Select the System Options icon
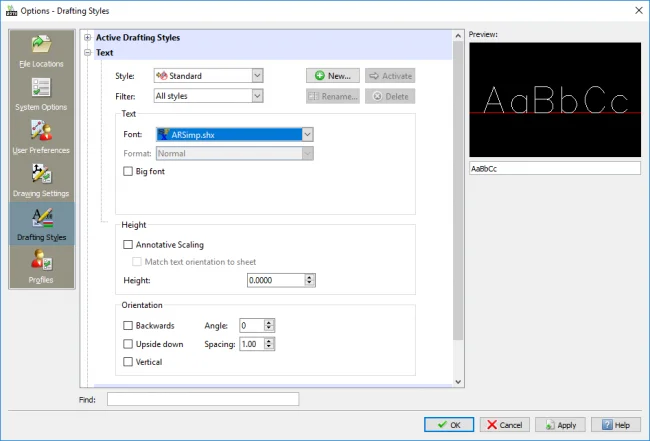650x441 pixels. click(41, 93)
